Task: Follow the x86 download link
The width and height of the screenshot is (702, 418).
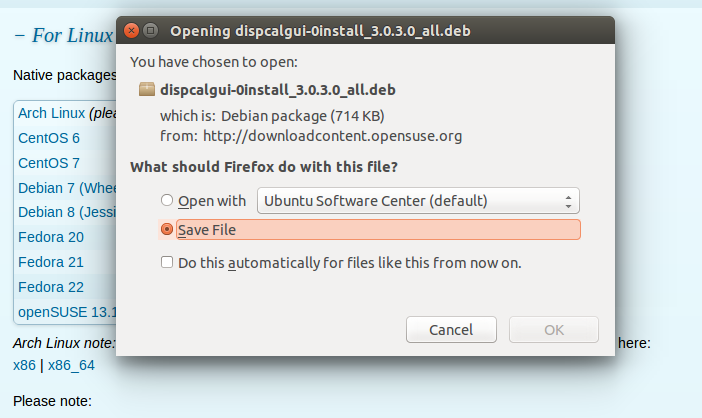Action: tap(24, 365)
